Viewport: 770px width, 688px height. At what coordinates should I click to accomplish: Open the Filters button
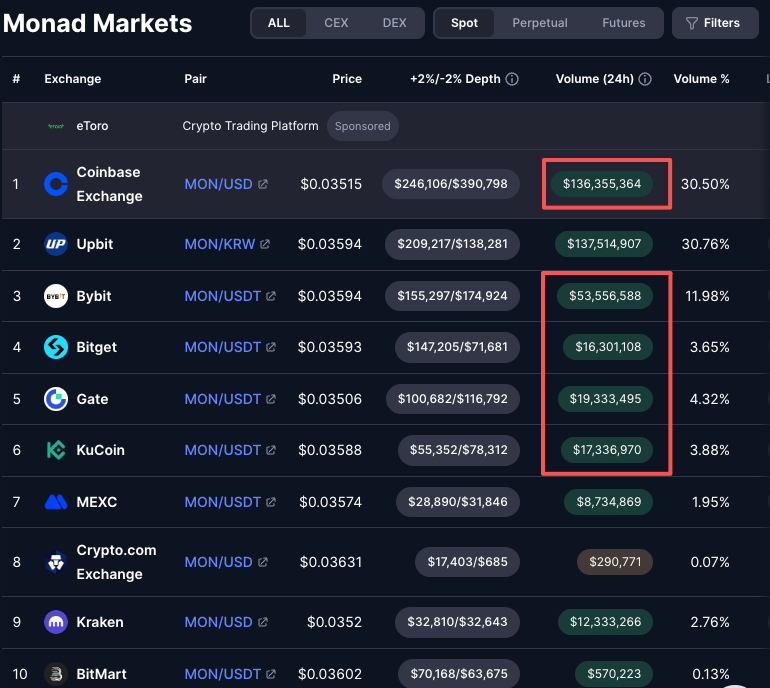pos(715,23)
